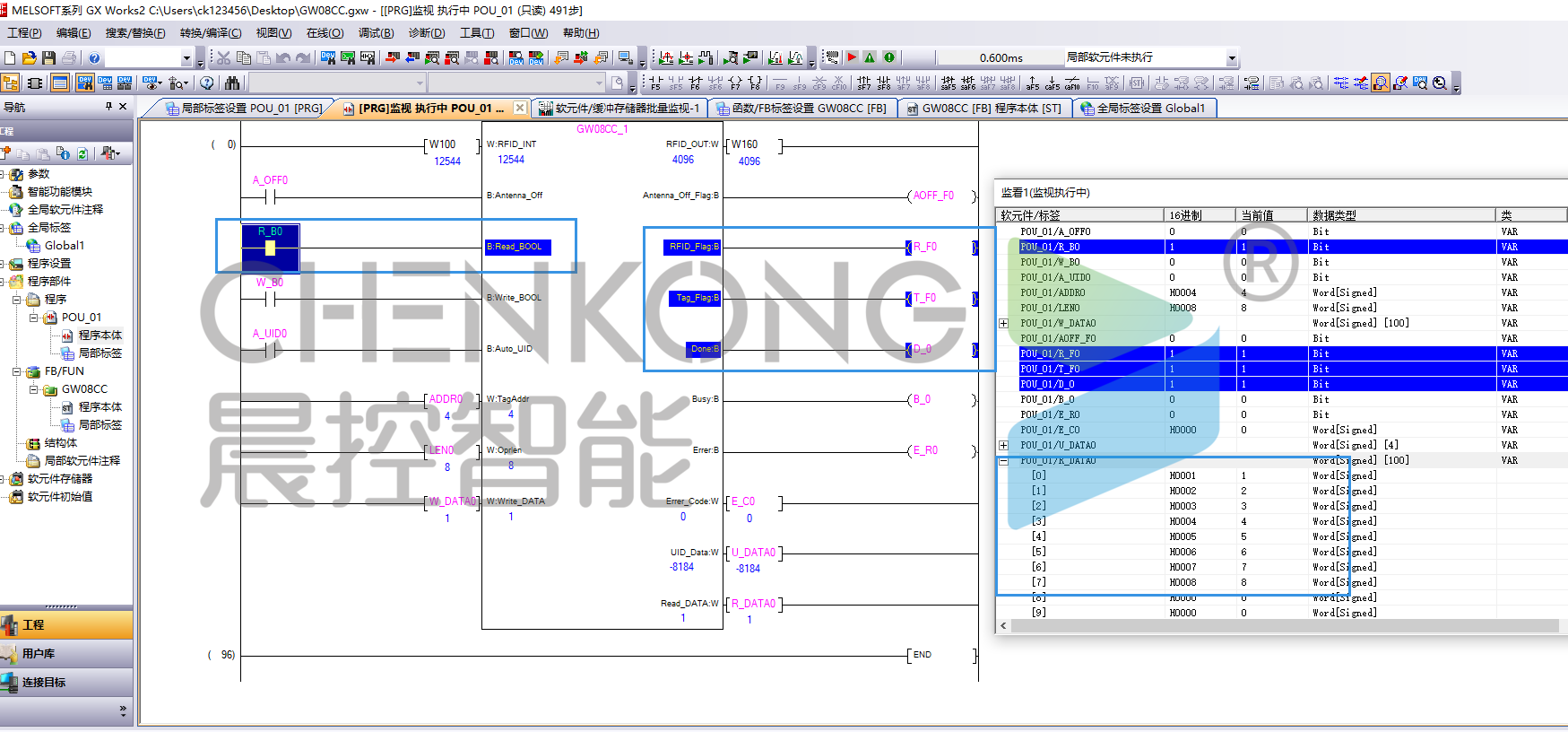This screenshot has width=1568, height=732.
Task: Open GX Works2 help with the question mark icon
Action: (94, 57)
